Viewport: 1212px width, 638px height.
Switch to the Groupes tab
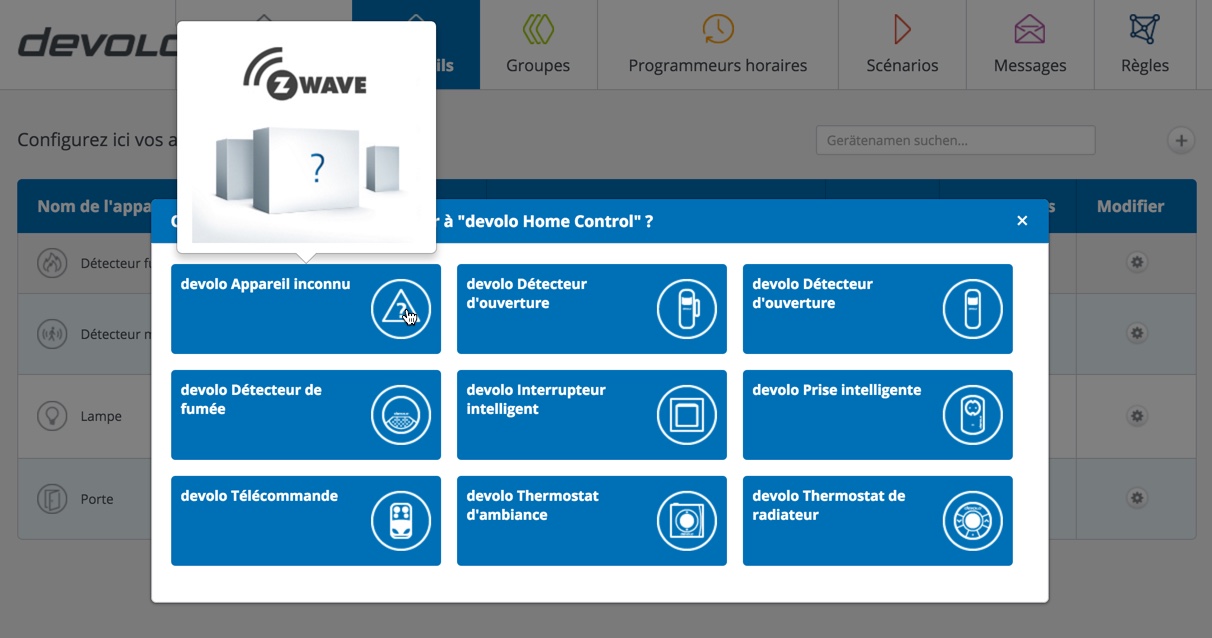coord(538,45)
